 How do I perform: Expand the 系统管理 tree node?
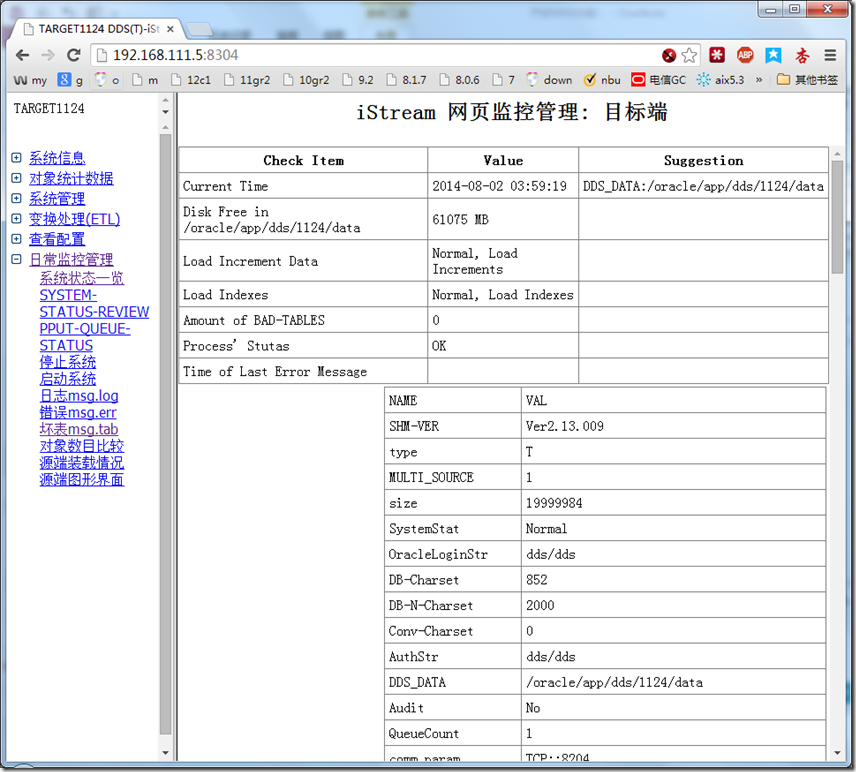click(16, 199)
